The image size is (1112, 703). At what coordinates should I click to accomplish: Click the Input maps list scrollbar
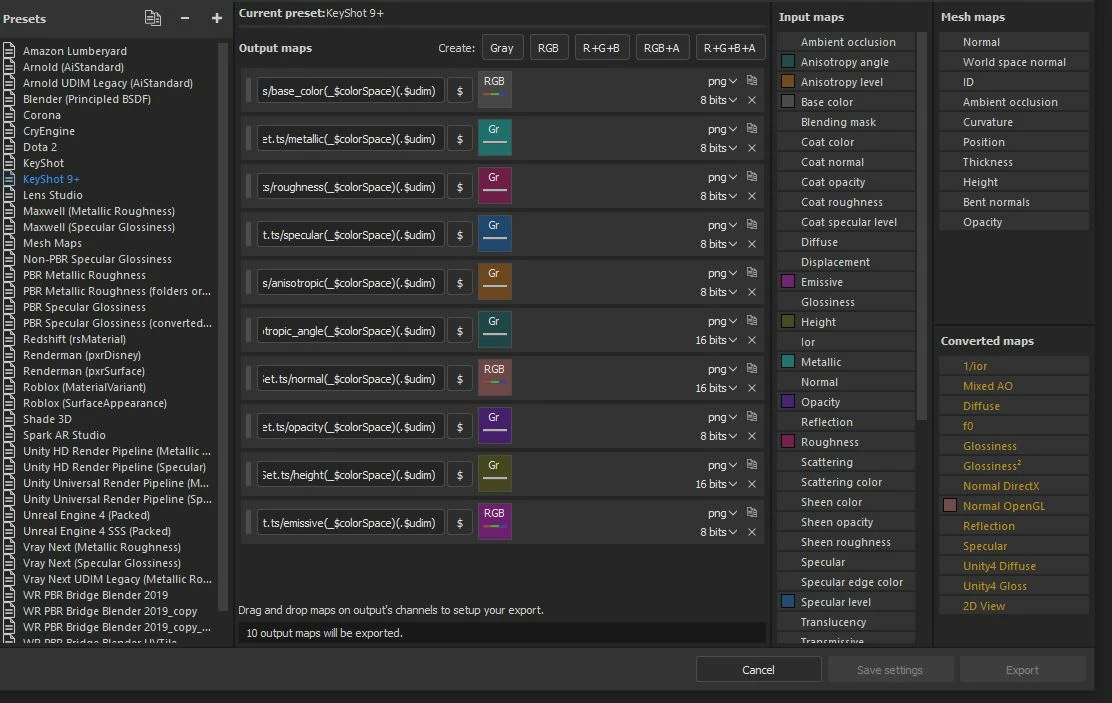pyautogui.click(x=922, y=226)
